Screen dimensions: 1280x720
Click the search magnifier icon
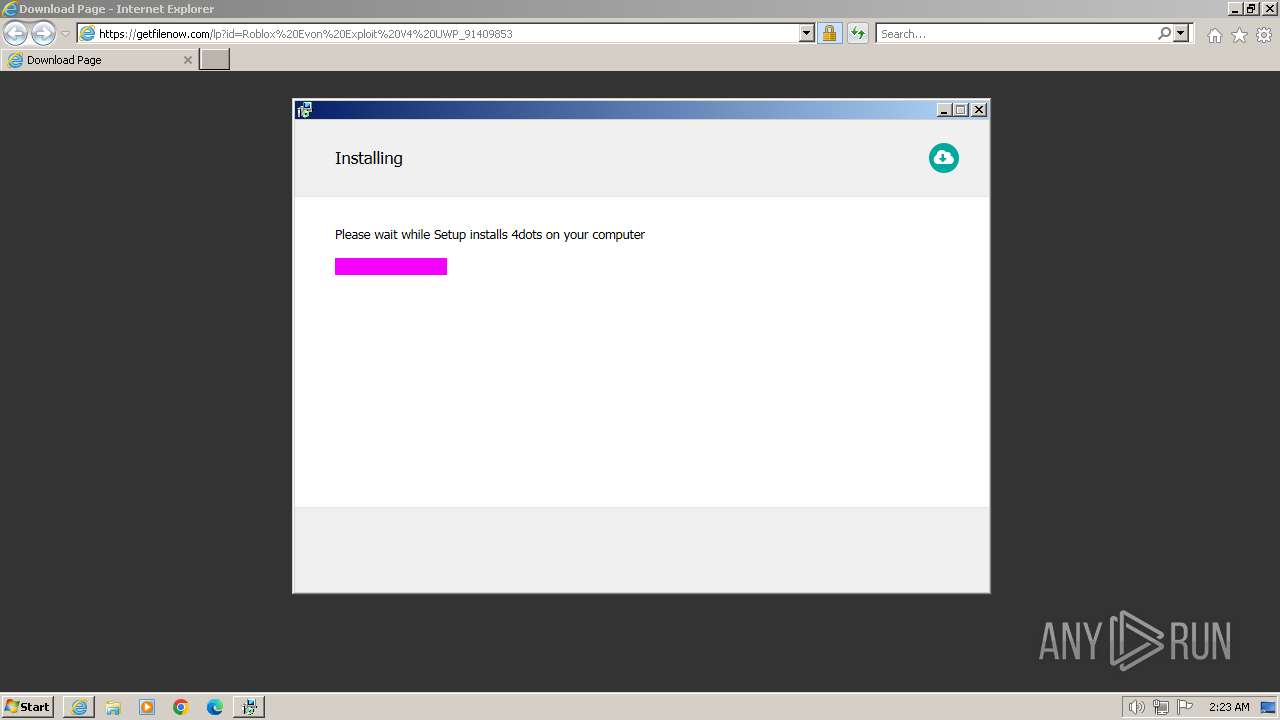[1164, 33]
